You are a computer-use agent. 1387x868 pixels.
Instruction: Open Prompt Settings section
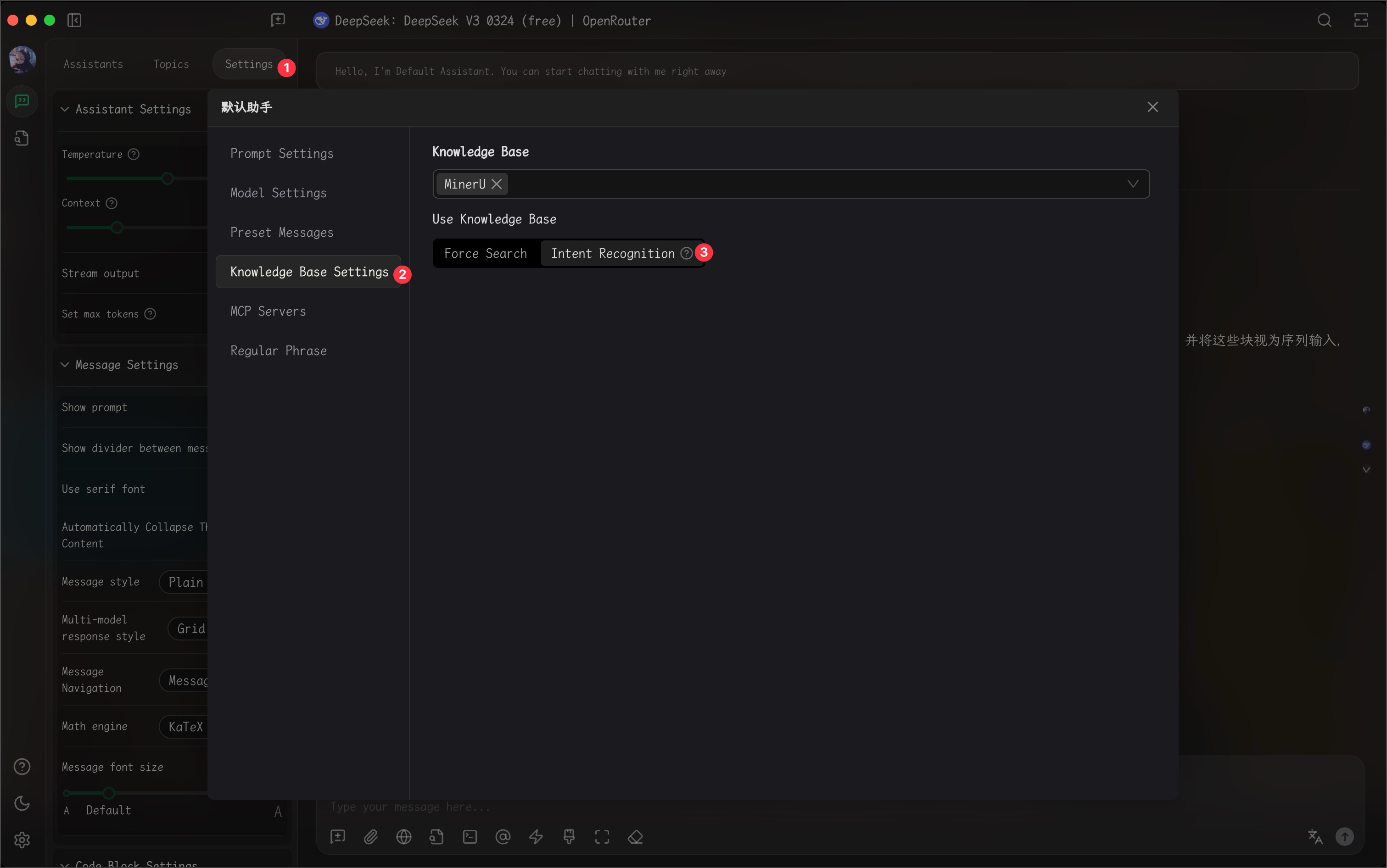click(281, 153)
